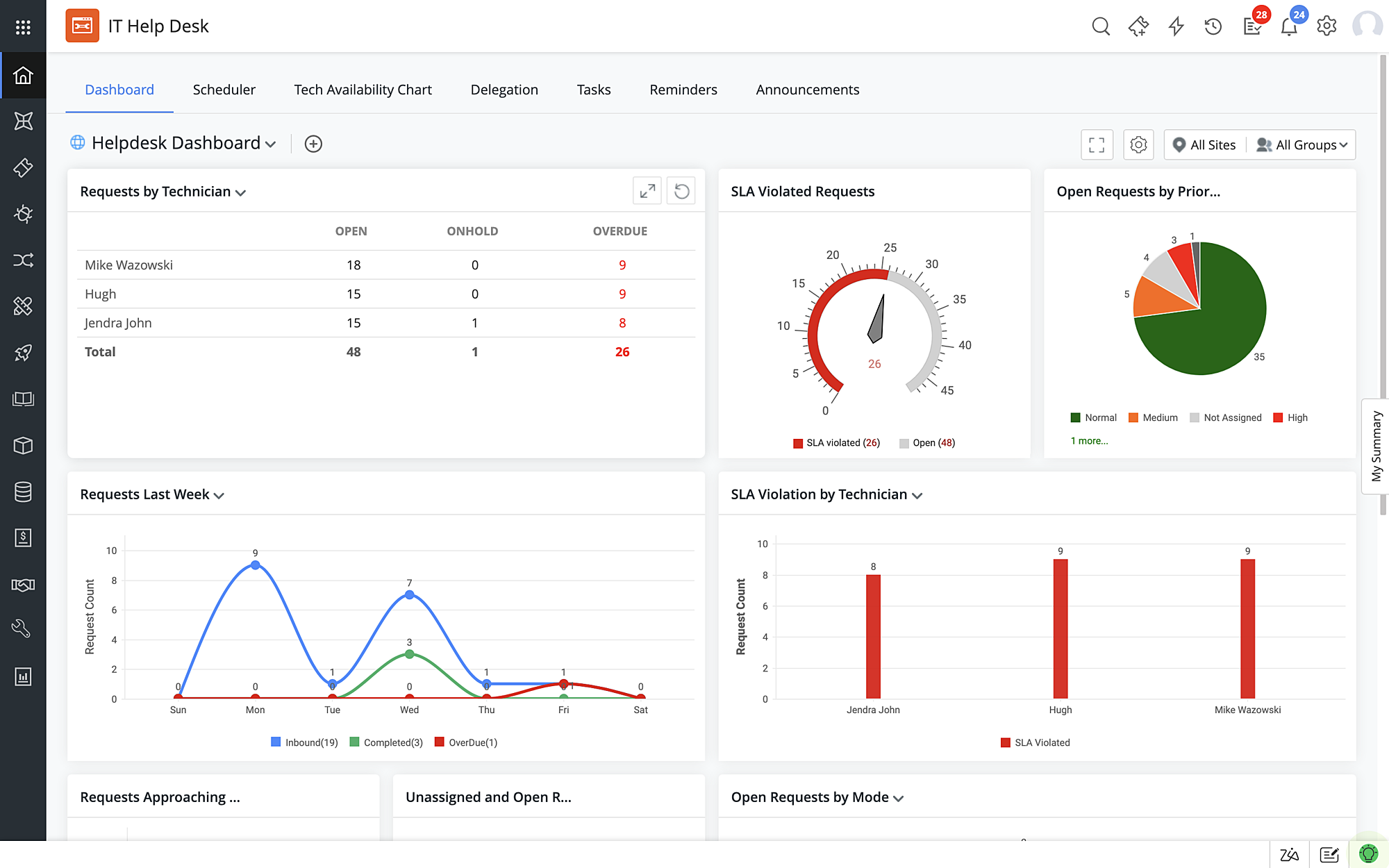Open the Solutions book icon in sidebar
Viewport: 1389px width, 868px height.
tap(23, 399)
